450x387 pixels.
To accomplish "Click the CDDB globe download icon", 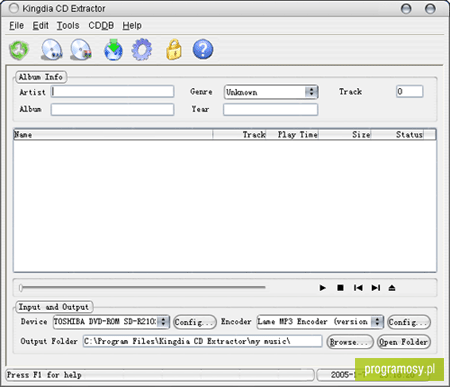I will 113,50.
